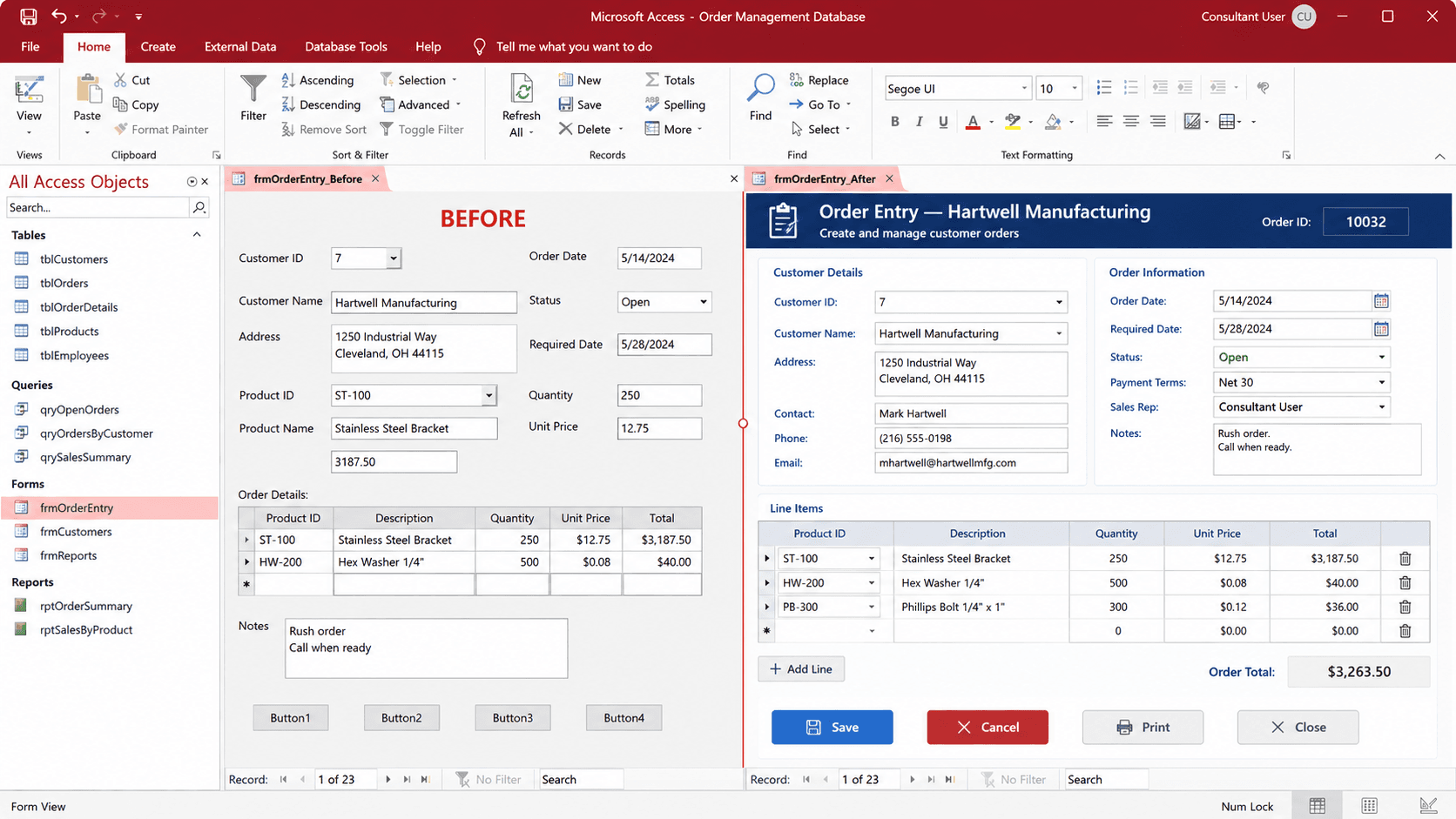The width and height of the screenshot is (1456, 819).
Task: Open the HW-200 product dropdown in Line Items
Action: click(x=871, y=583)
